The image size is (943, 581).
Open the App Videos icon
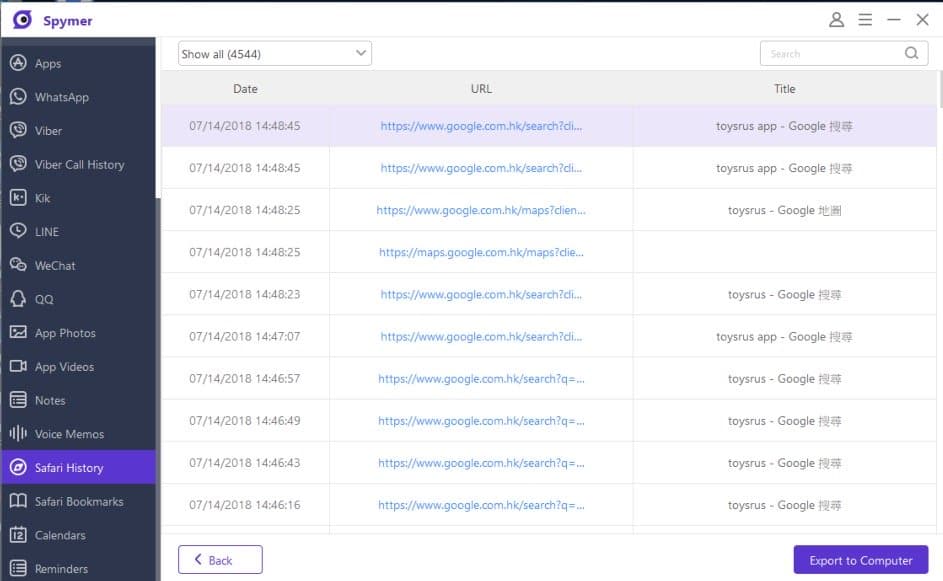18,366
